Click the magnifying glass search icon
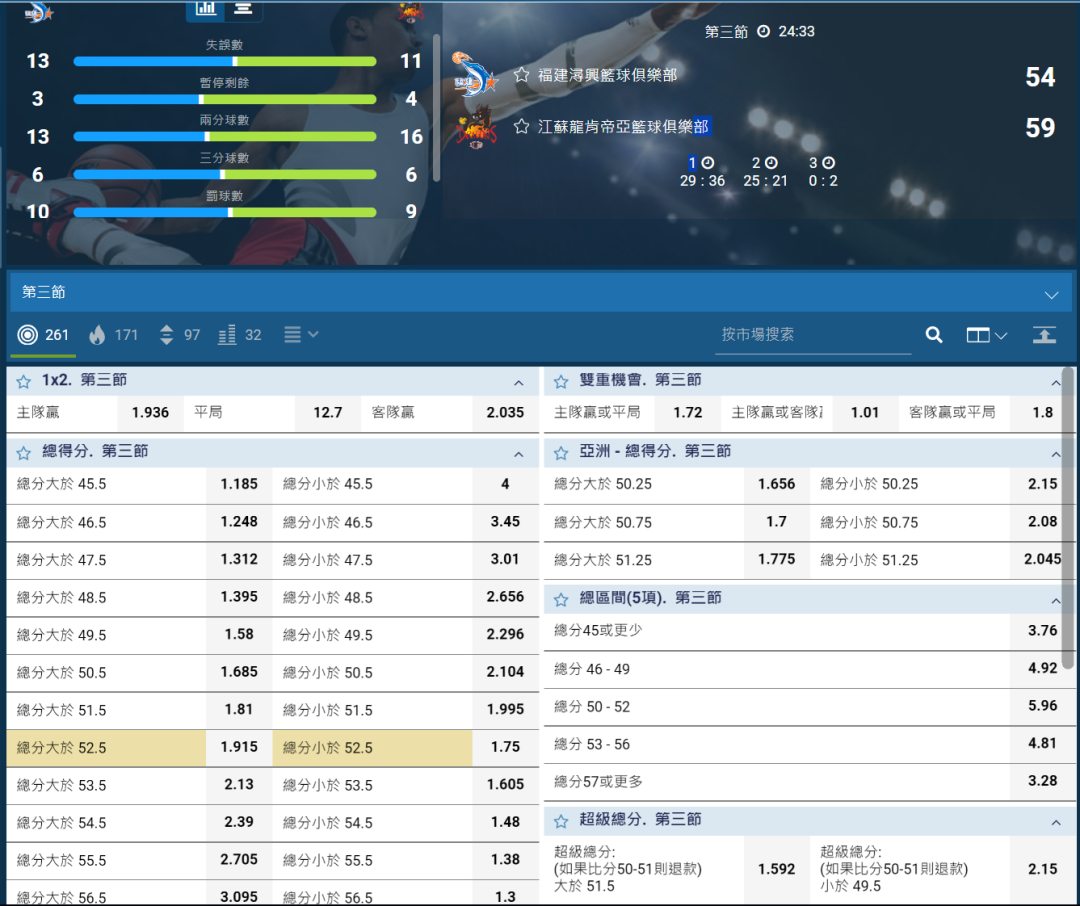The width and height of the screenshot is (1080, 906). (934, 335)
